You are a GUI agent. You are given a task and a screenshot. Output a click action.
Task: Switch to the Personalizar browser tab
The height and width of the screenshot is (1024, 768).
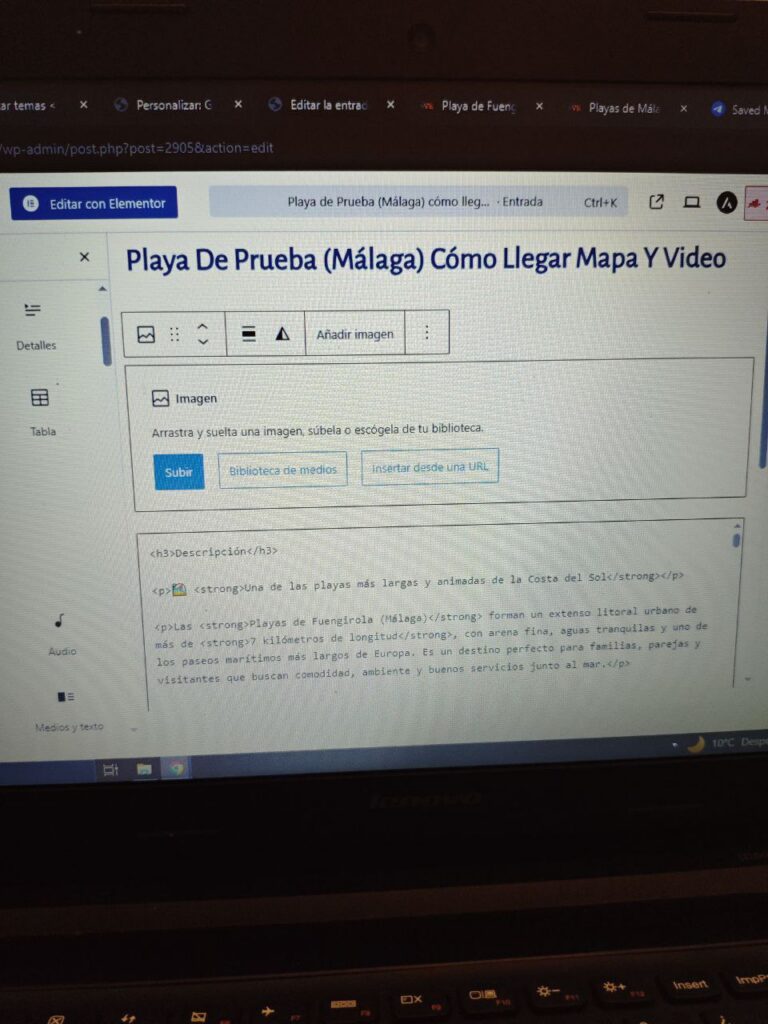pos(173,104)
